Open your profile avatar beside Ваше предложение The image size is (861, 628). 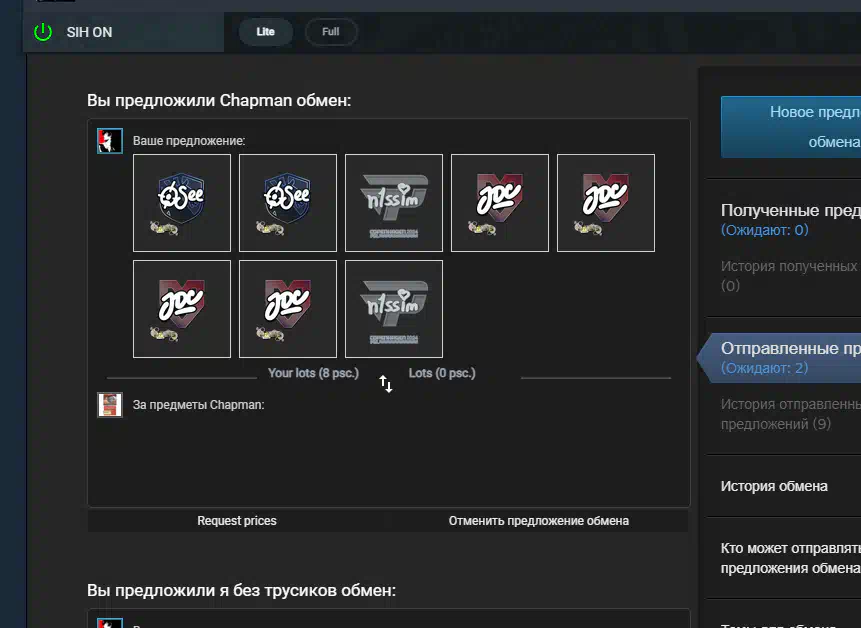(x=110, y=141)
